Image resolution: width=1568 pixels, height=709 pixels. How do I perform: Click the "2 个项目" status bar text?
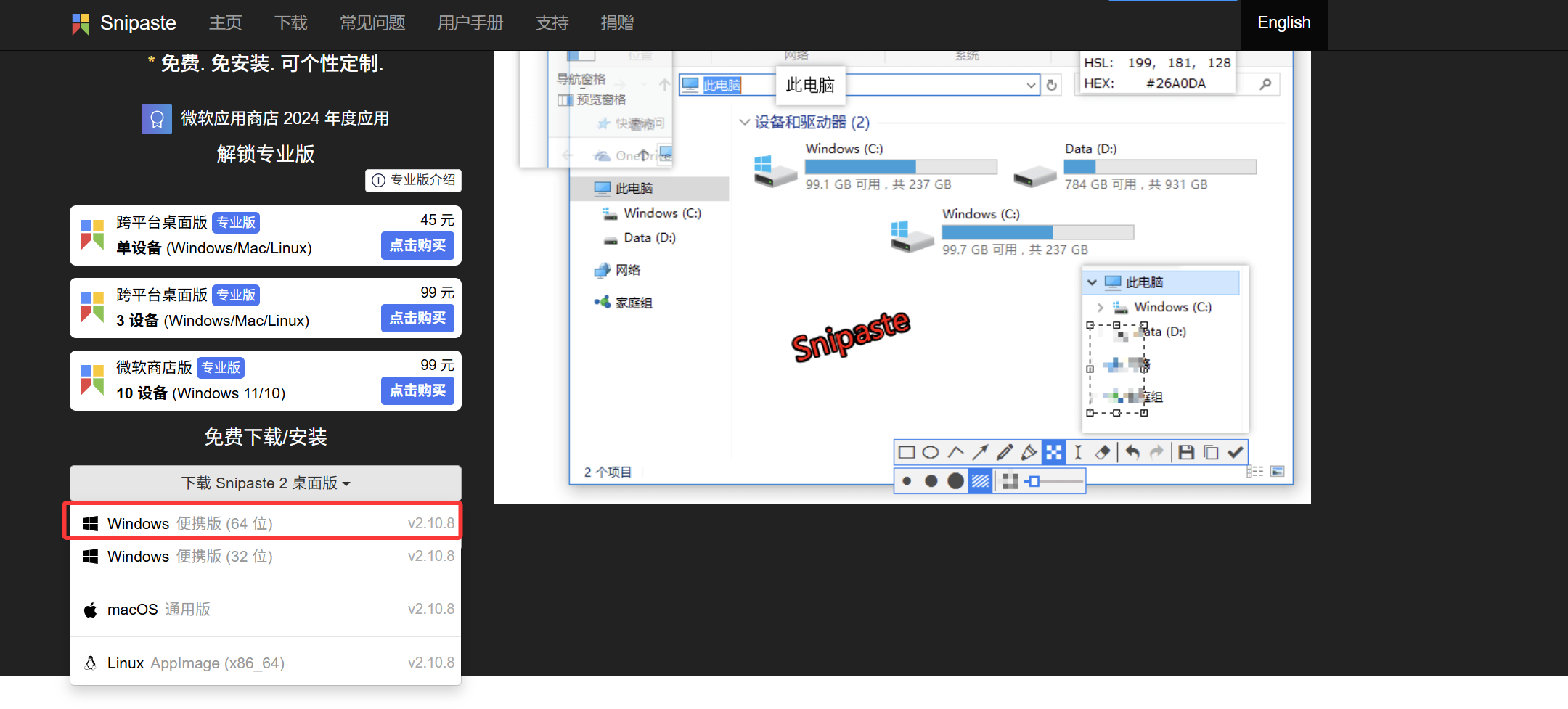608,472
